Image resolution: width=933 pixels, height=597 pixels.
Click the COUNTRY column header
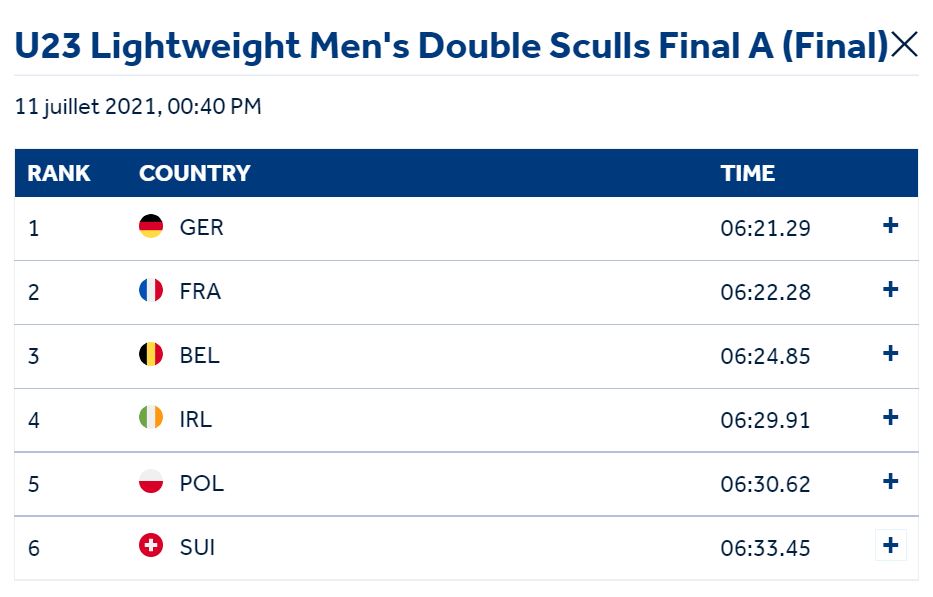195,173
